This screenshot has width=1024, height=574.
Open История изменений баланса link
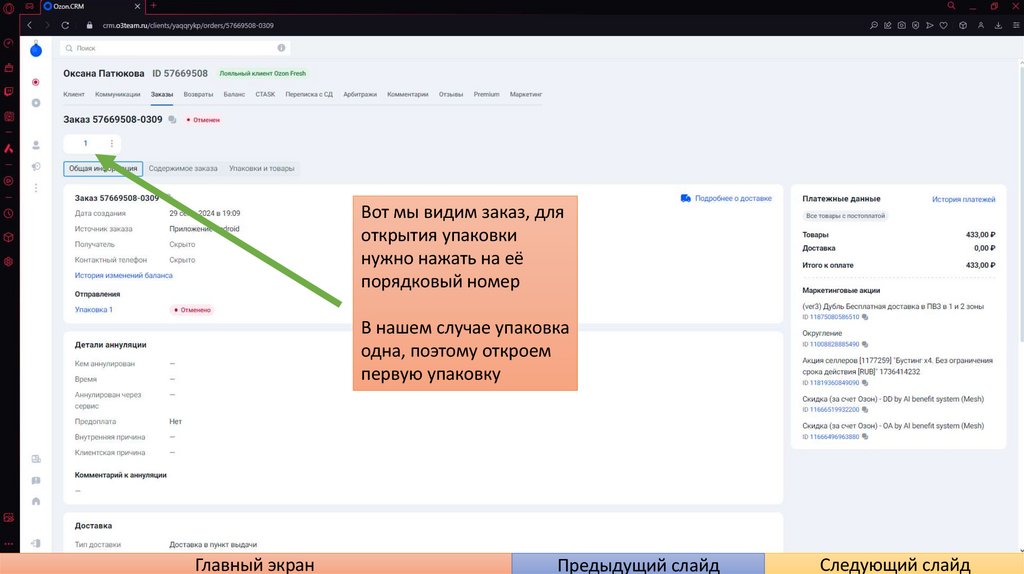[123, 276]
